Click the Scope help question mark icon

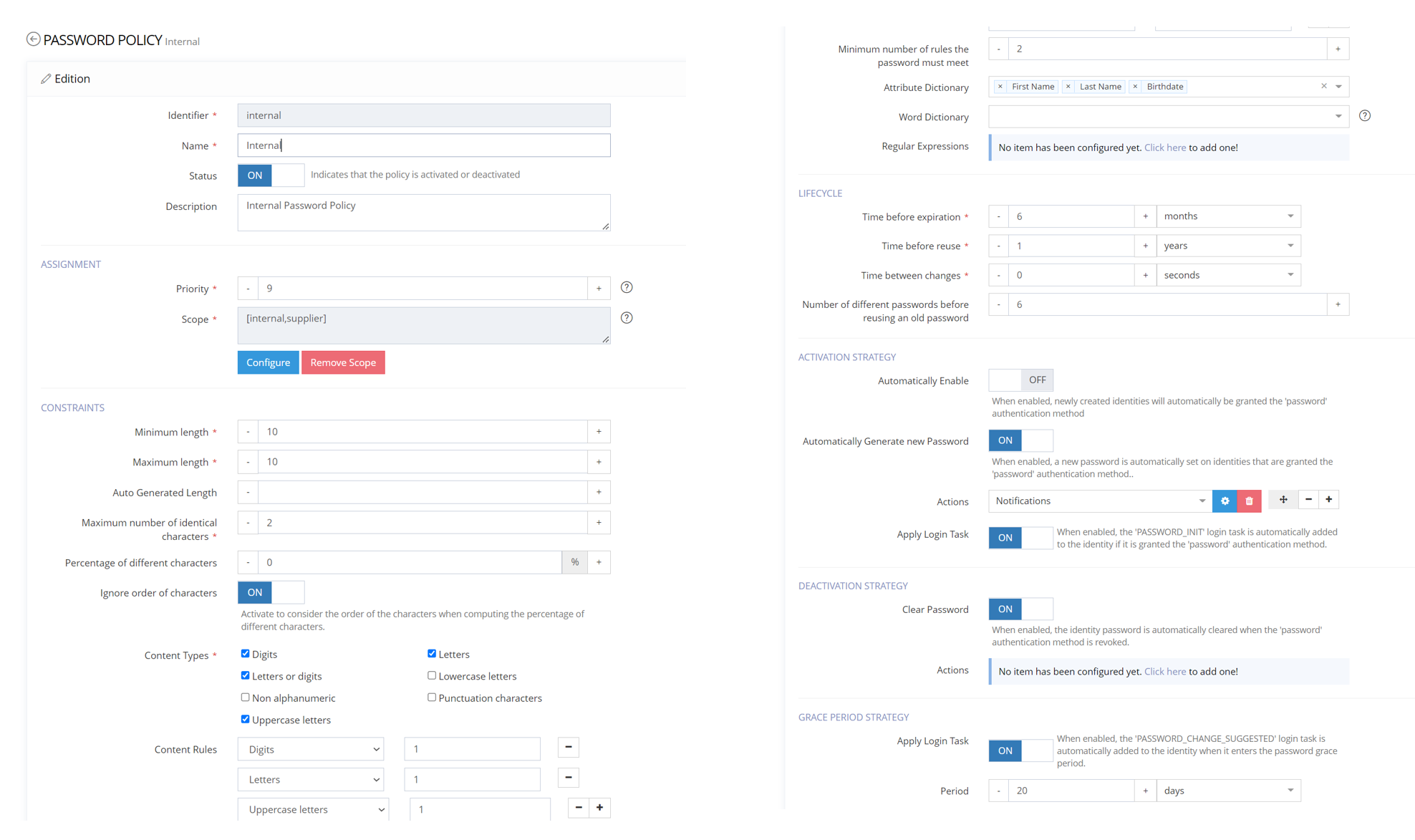coord(627,318)
